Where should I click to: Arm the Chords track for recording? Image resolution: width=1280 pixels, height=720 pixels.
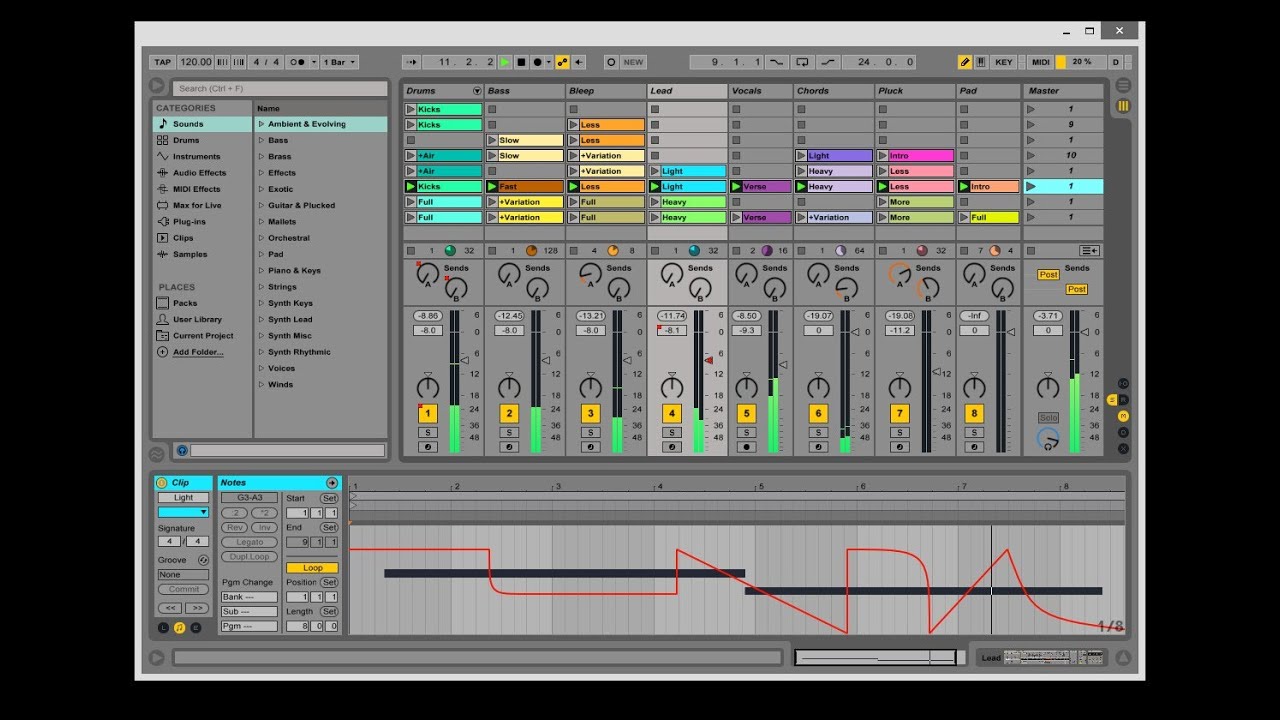(x=818, y=447)
